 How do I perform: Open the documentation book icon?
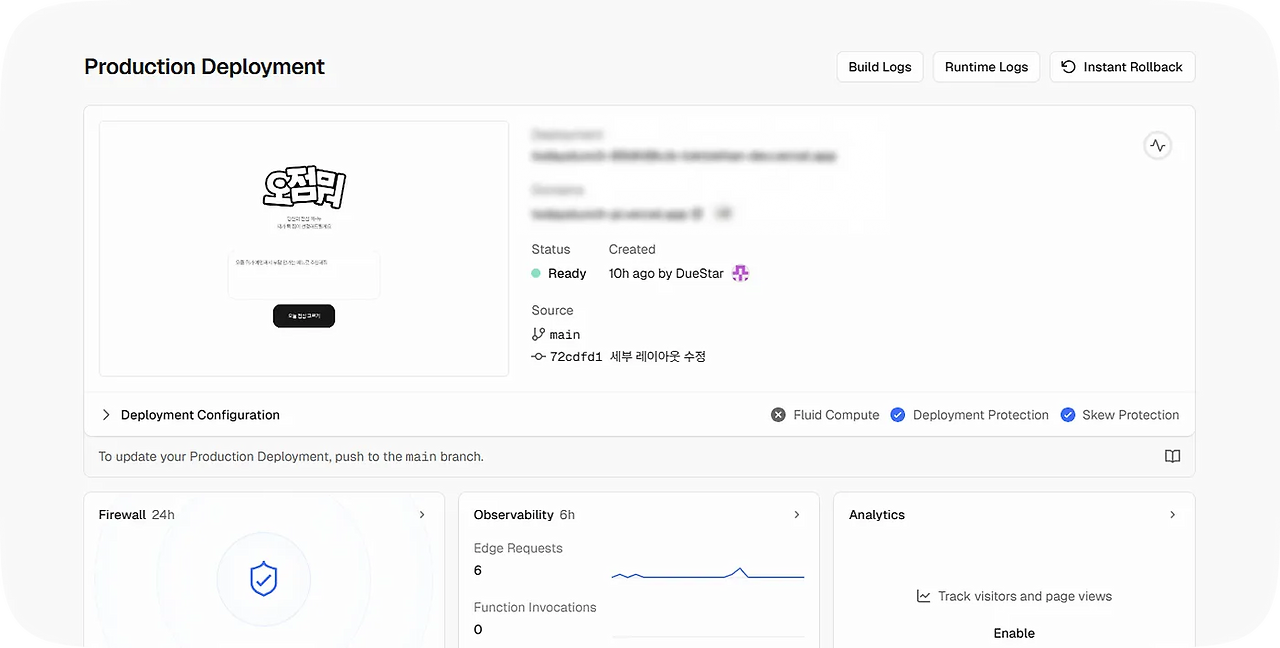point(1172,457)
